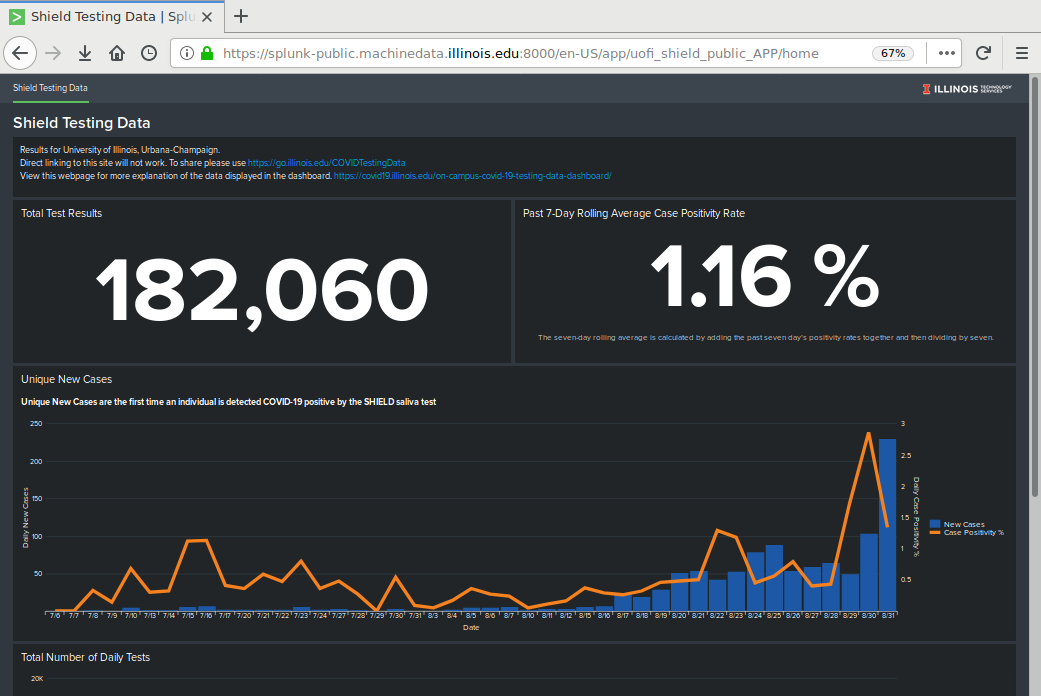Viewport: 1041px width, 696px height.
Task: Click the browser Back arrow button
Action: tap(22, 53)
